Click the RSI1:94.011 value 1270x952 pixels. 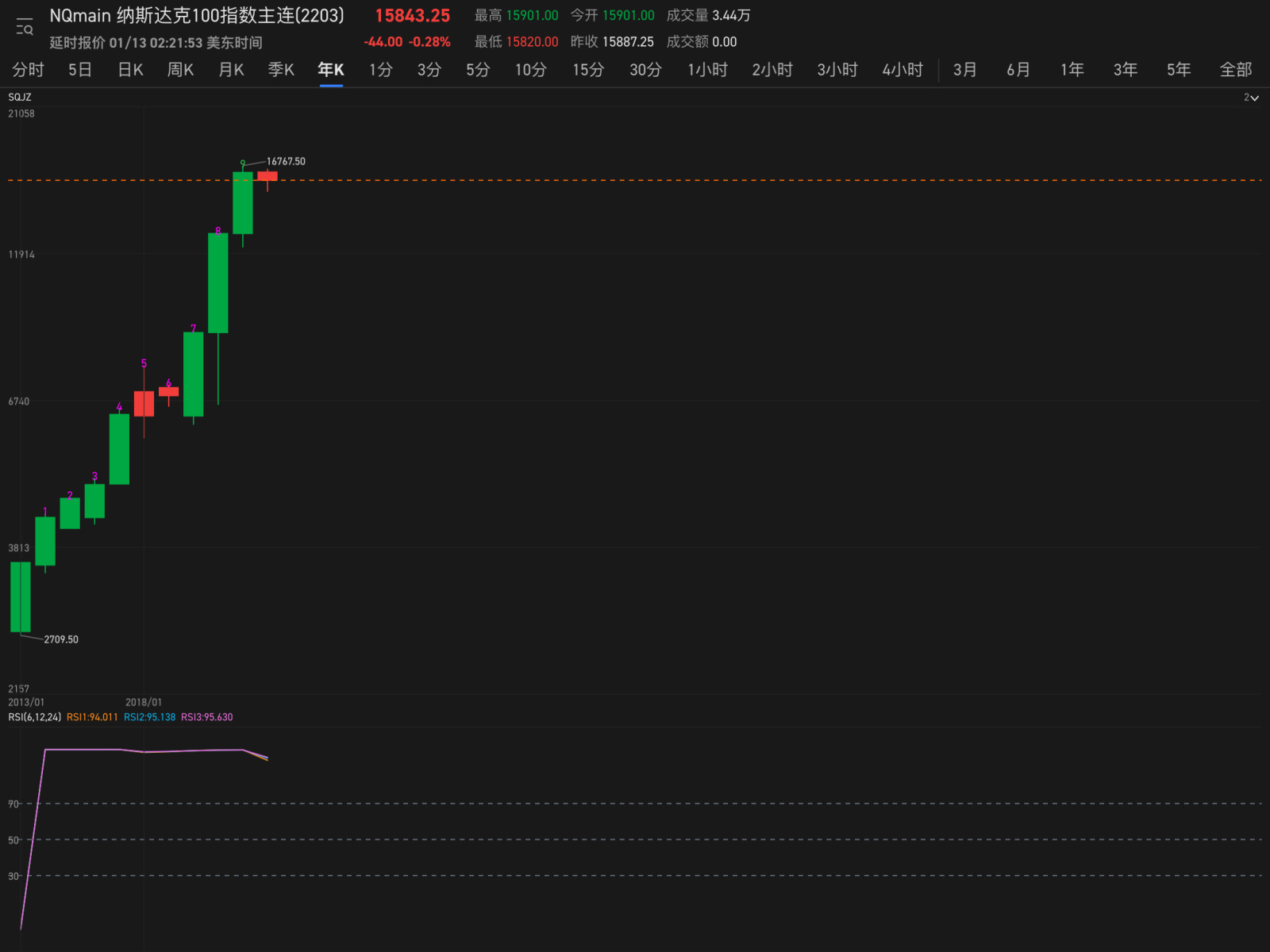(x=92, y=717)
